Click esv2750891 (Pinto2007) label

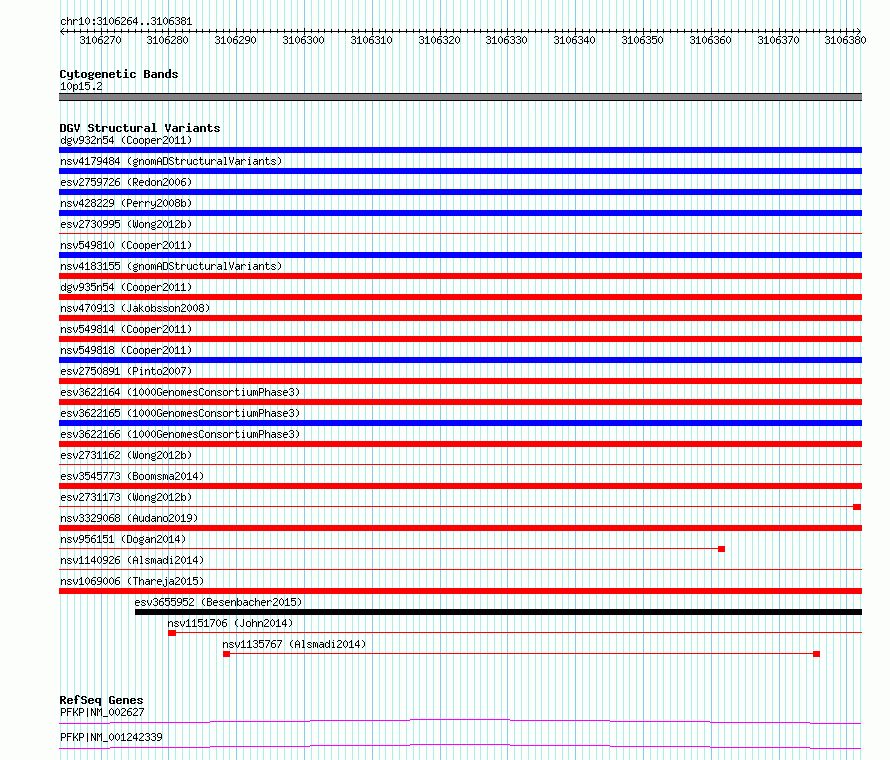[126, 371]
